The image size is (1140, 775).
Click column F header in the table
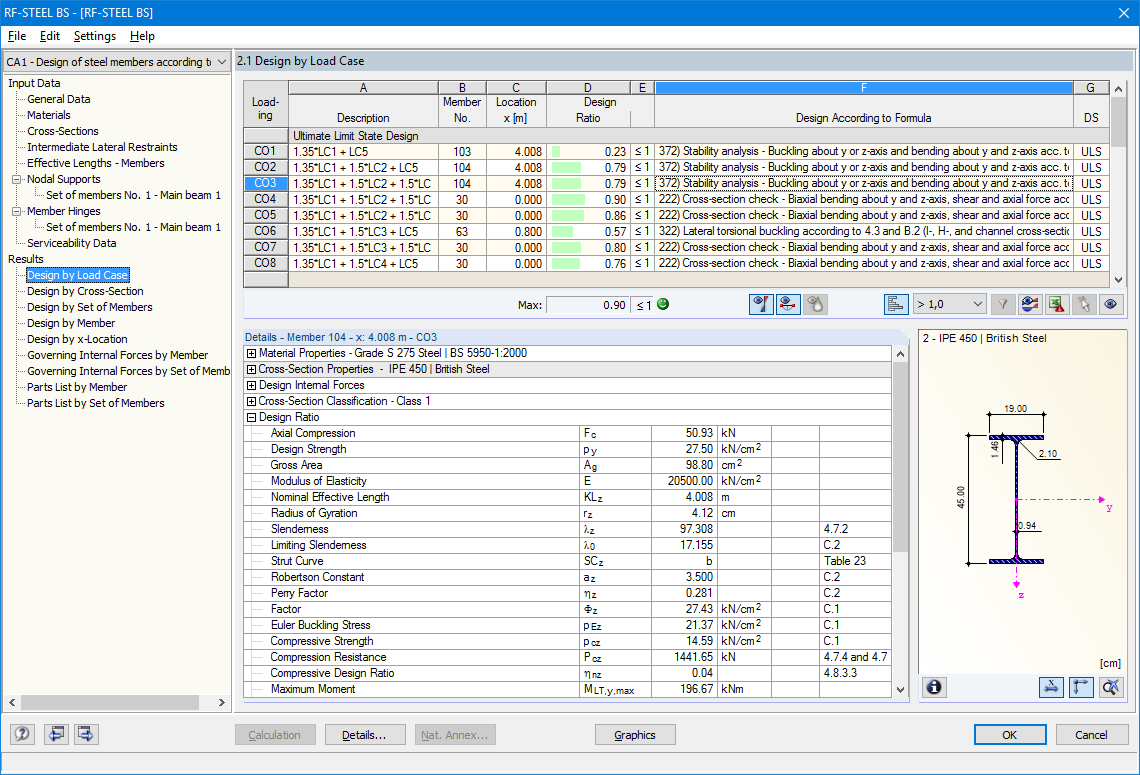(x=864, y=88)
